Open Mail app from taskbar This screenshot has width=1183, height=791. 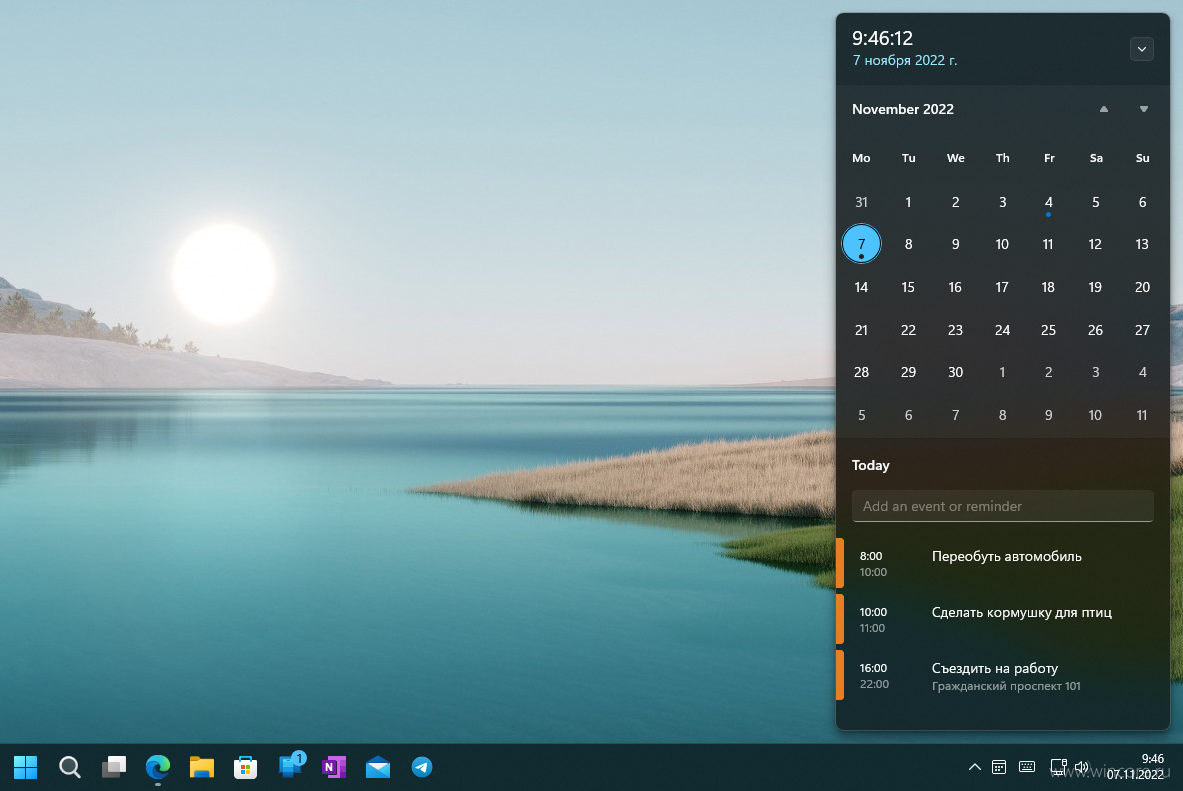[x=377, y=767]
